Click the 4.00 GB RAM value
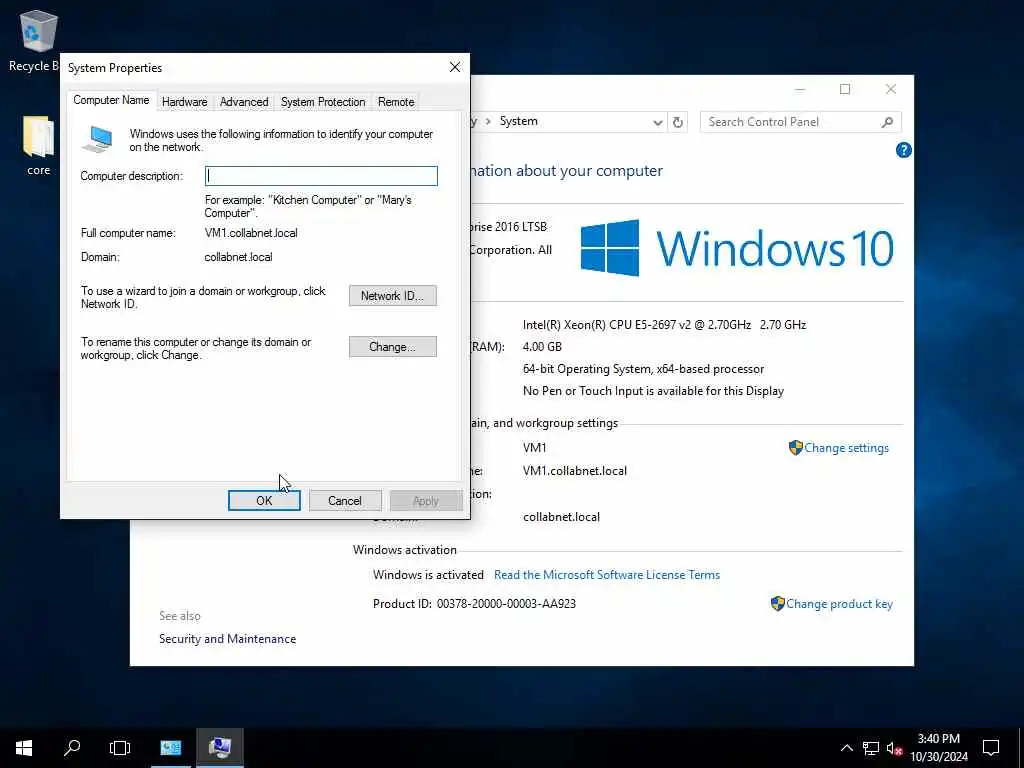The image size is (1024, 768). (x=542, y=347)
